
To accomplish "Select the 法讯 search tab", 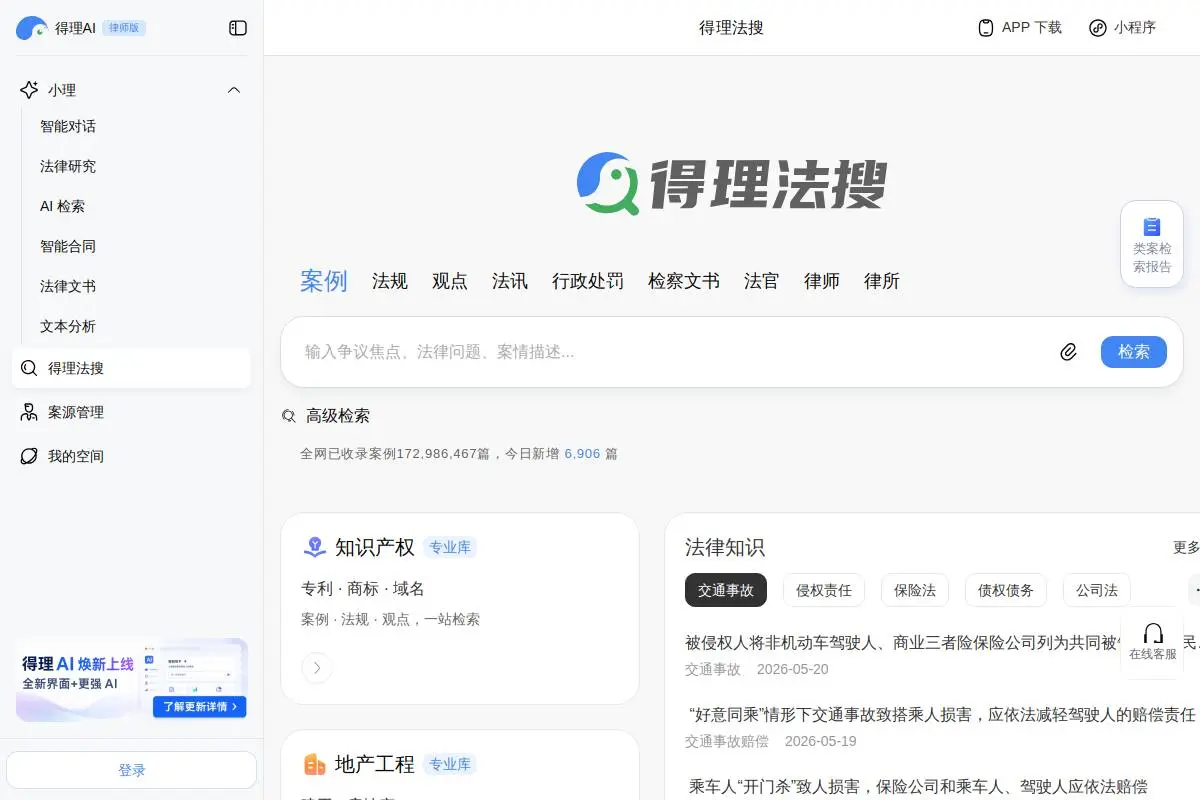I will [x=510, y=281].
